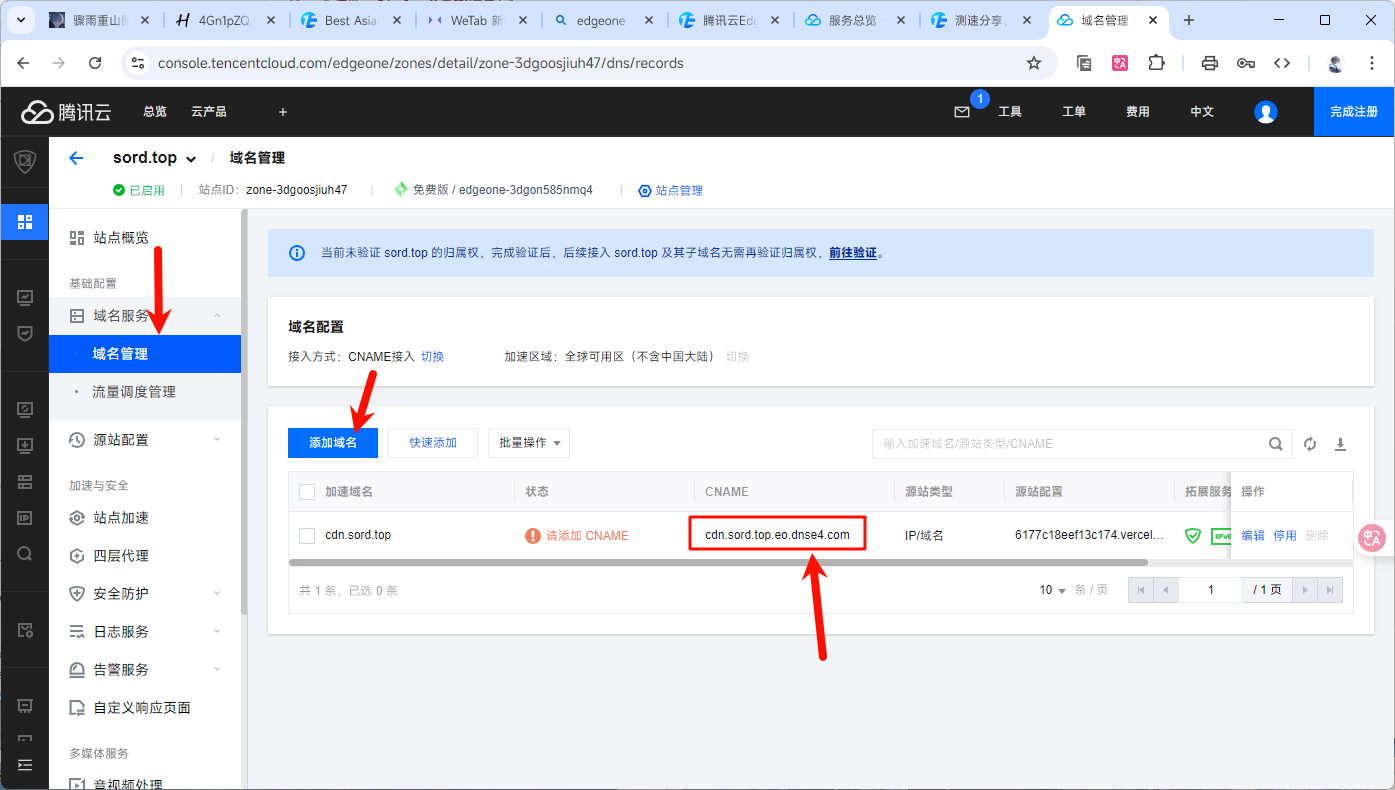Click the user avatar icon in header
1395x790 pixels.
(1266, 112)
